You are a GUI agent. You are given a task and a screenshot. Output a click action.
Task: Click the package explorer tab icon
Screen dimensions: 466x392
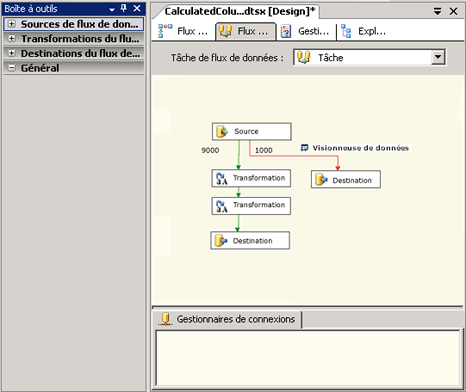point(346,31)
